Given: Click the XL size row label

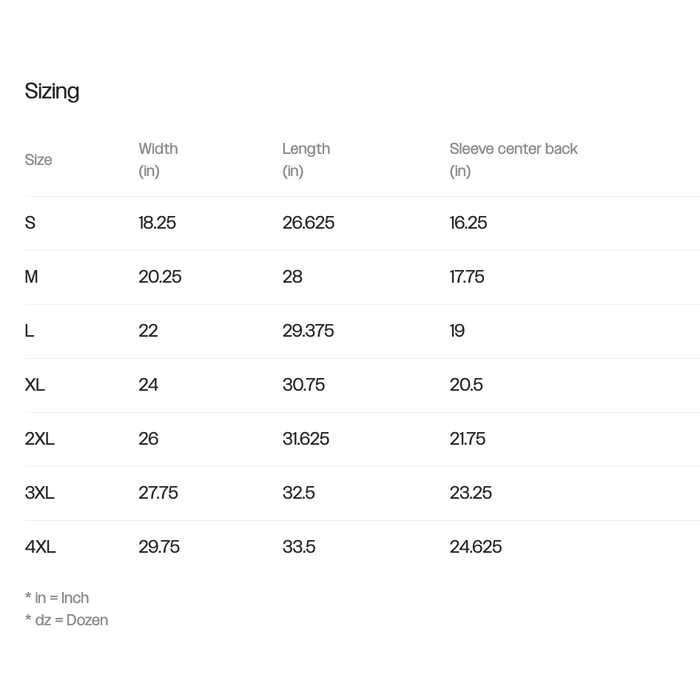Looking at the screenshot, I should [35, 385].
